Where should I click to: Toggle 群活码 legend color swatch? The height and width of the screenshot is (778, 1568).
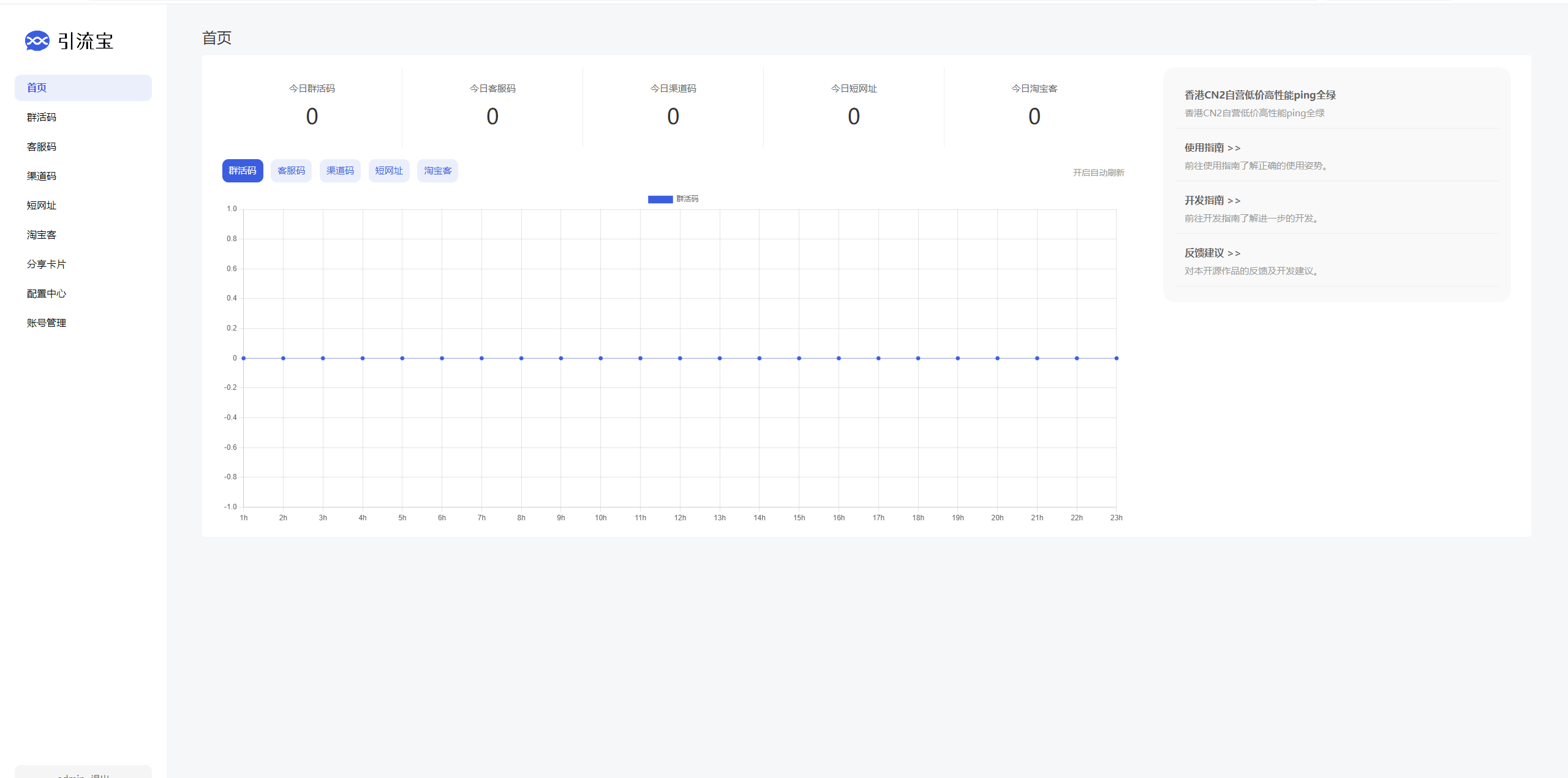coord(660,199)
